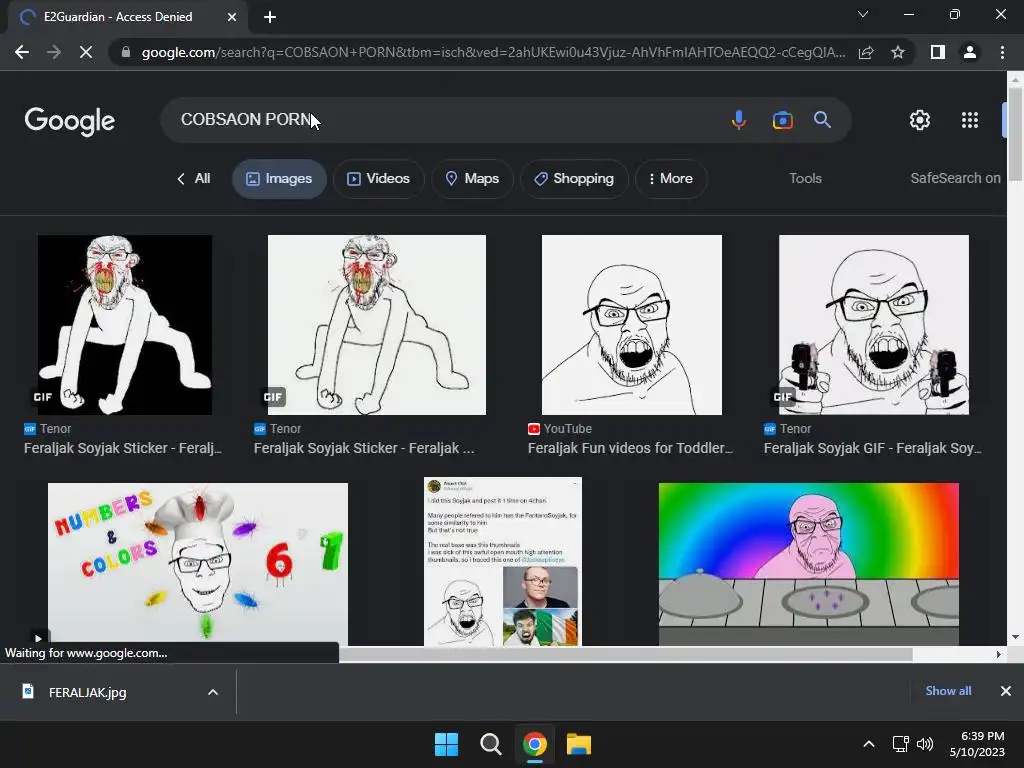Open Numbers & Colors video thumbnail

coord(198,564)
